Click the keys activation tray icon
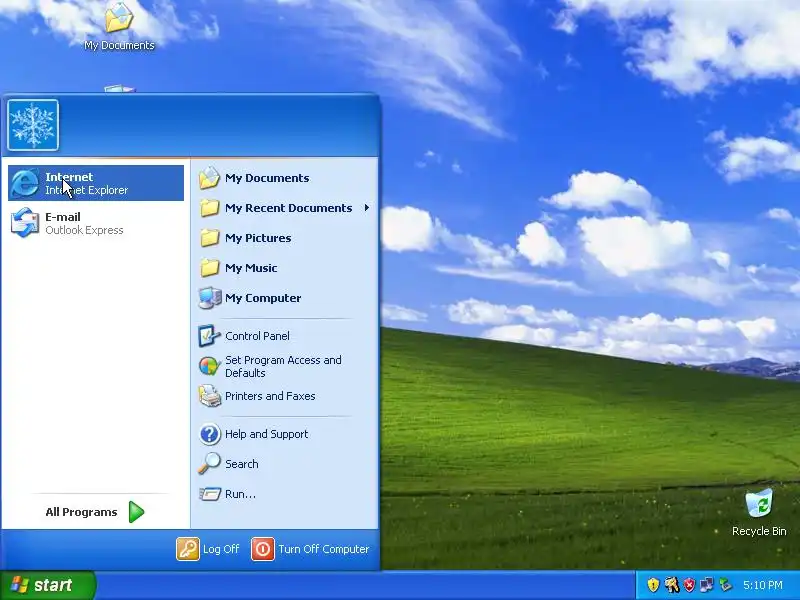Image resolution: width=800 pixels, height=600 pixels. tap(671, 585)
